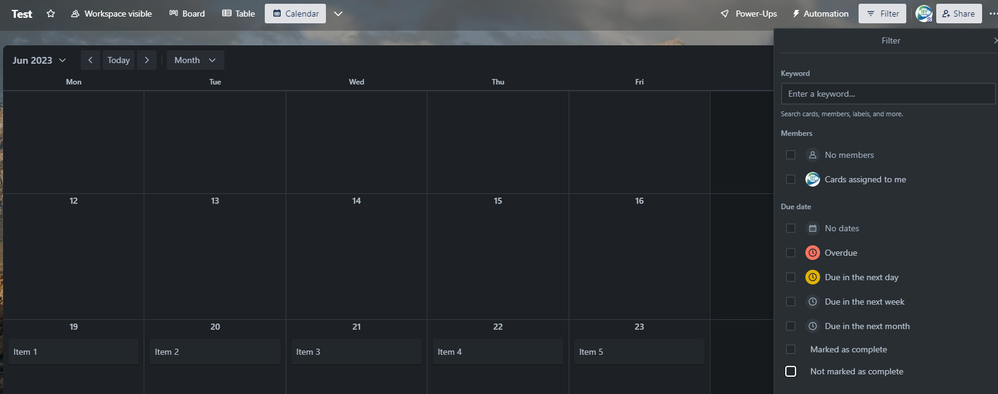998x394 pixels.
Task: Open Workspace visible settings
Action: [111, 13]
